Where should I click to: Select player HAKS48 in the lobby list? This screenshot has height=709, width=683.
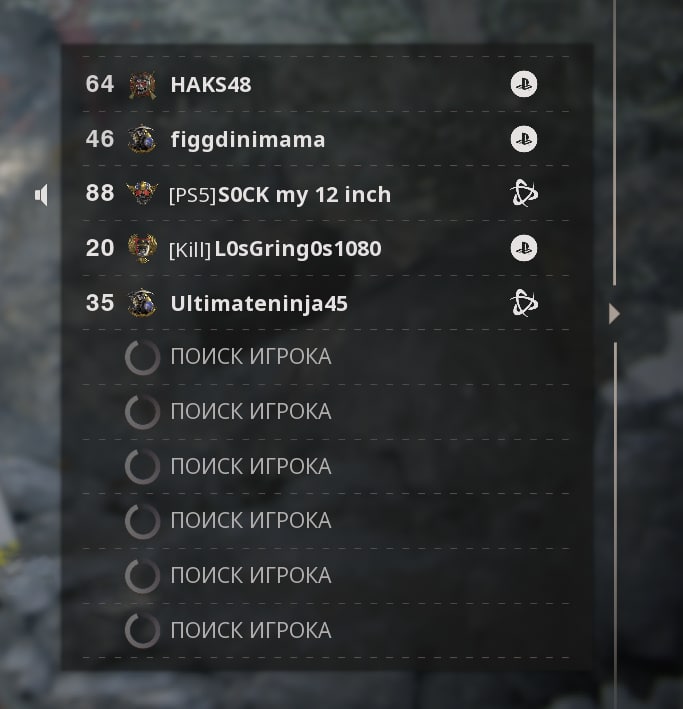coord(326,84)
